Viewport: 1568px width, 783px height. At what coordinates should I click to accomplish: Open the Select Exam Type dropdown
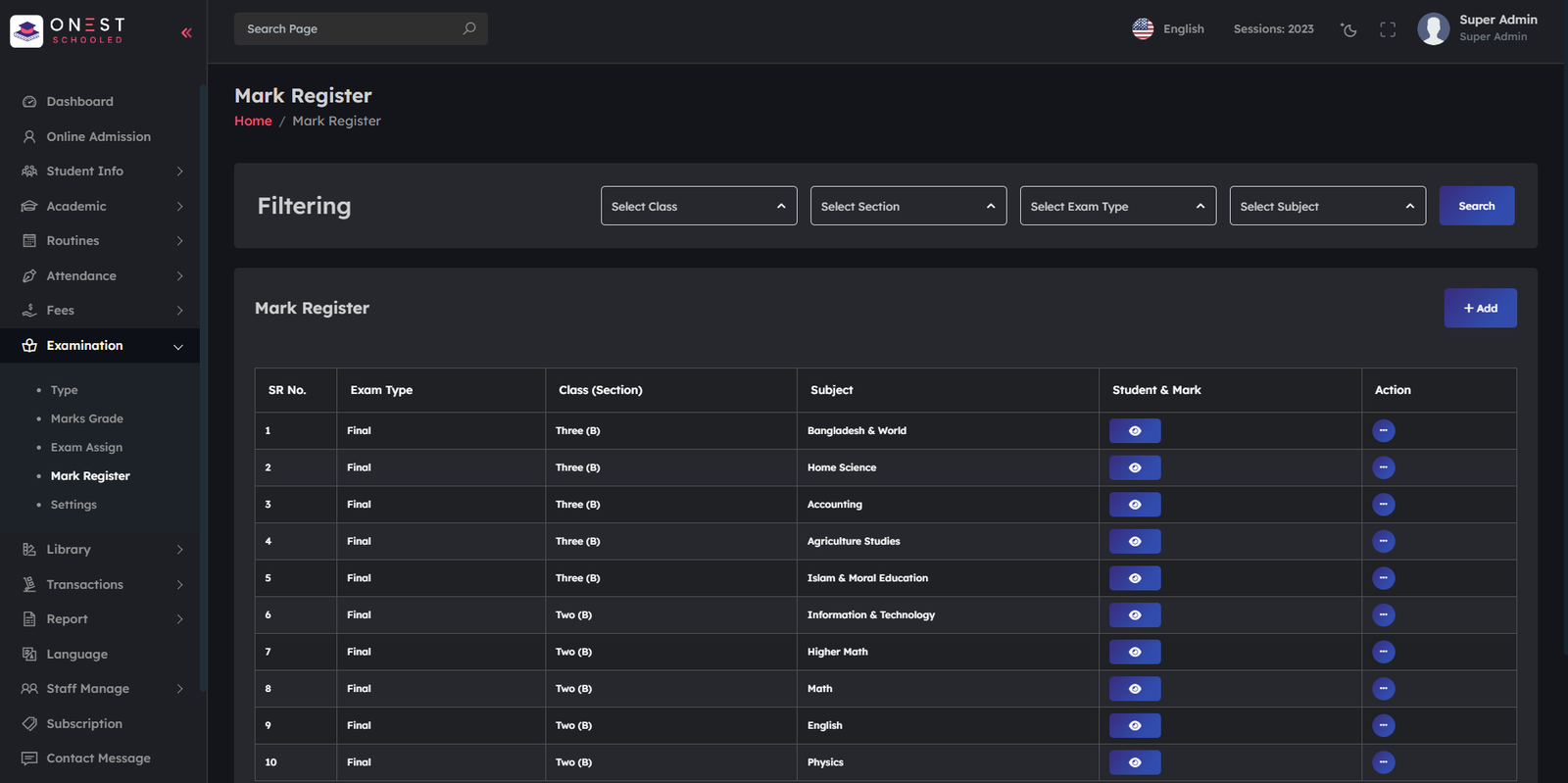click(x=1118, y=206)
